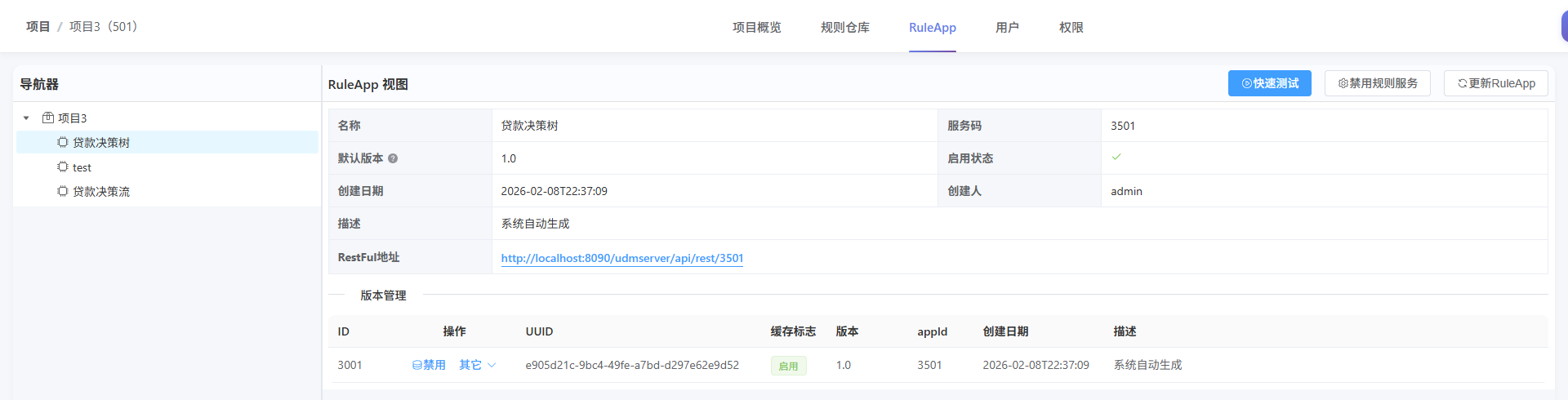Go to the 用户 tab
Image resolution: width=1568 pixels, height=400 pixels.
[x=1007, y=27]
